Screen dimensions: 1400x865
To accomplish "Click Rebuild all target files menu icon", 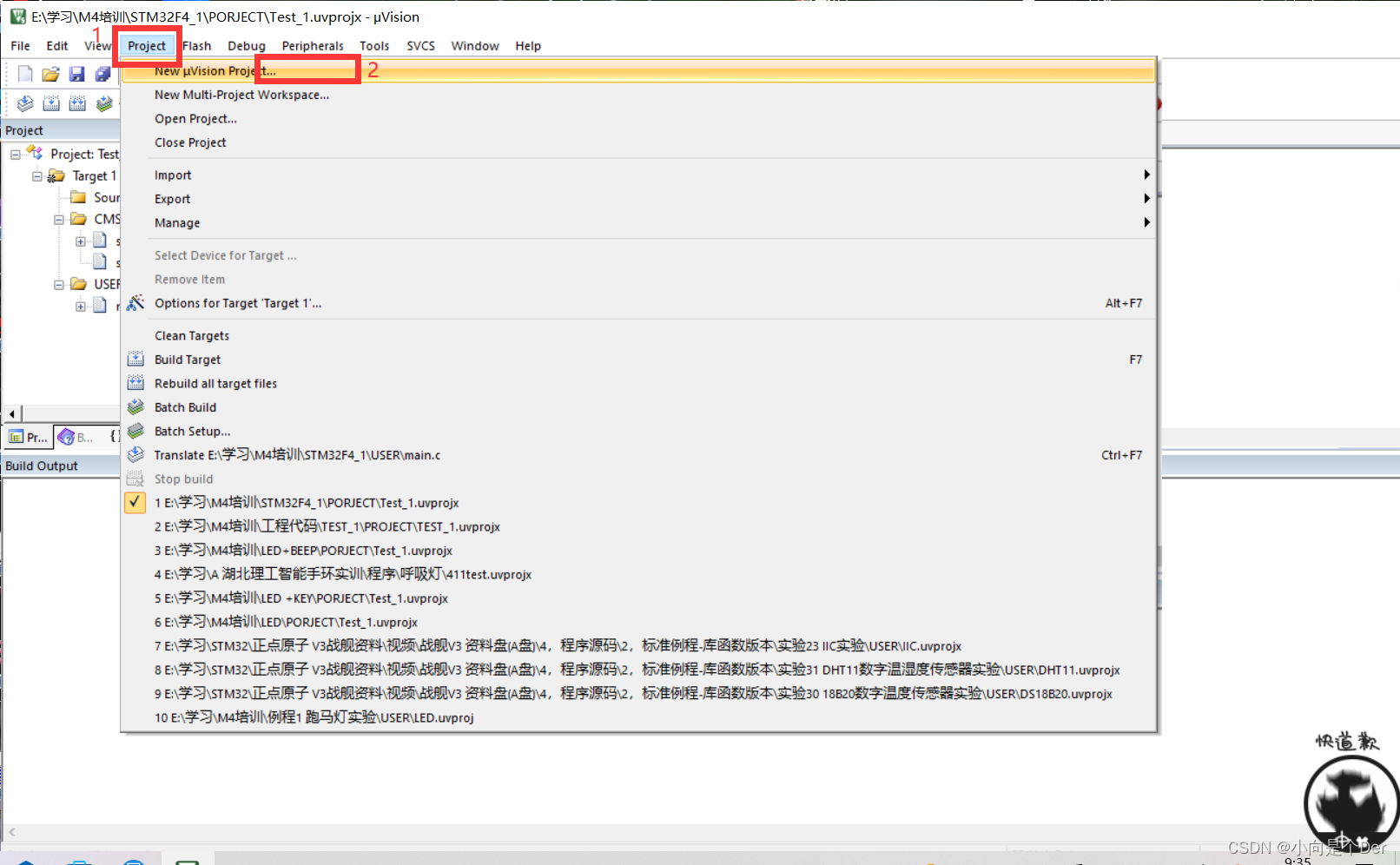I will click(135, 383).
